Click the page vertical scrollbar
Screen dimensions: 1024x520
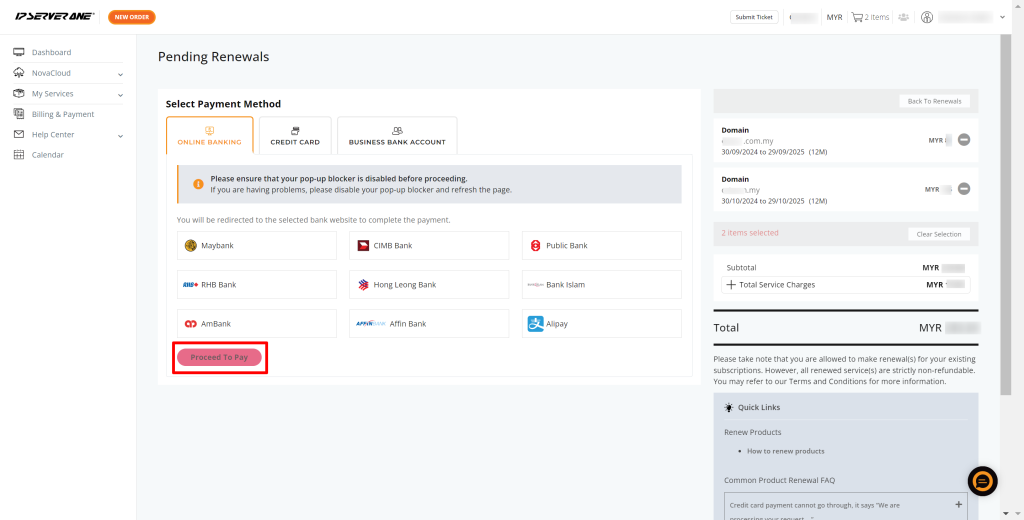pos(1006,214)
